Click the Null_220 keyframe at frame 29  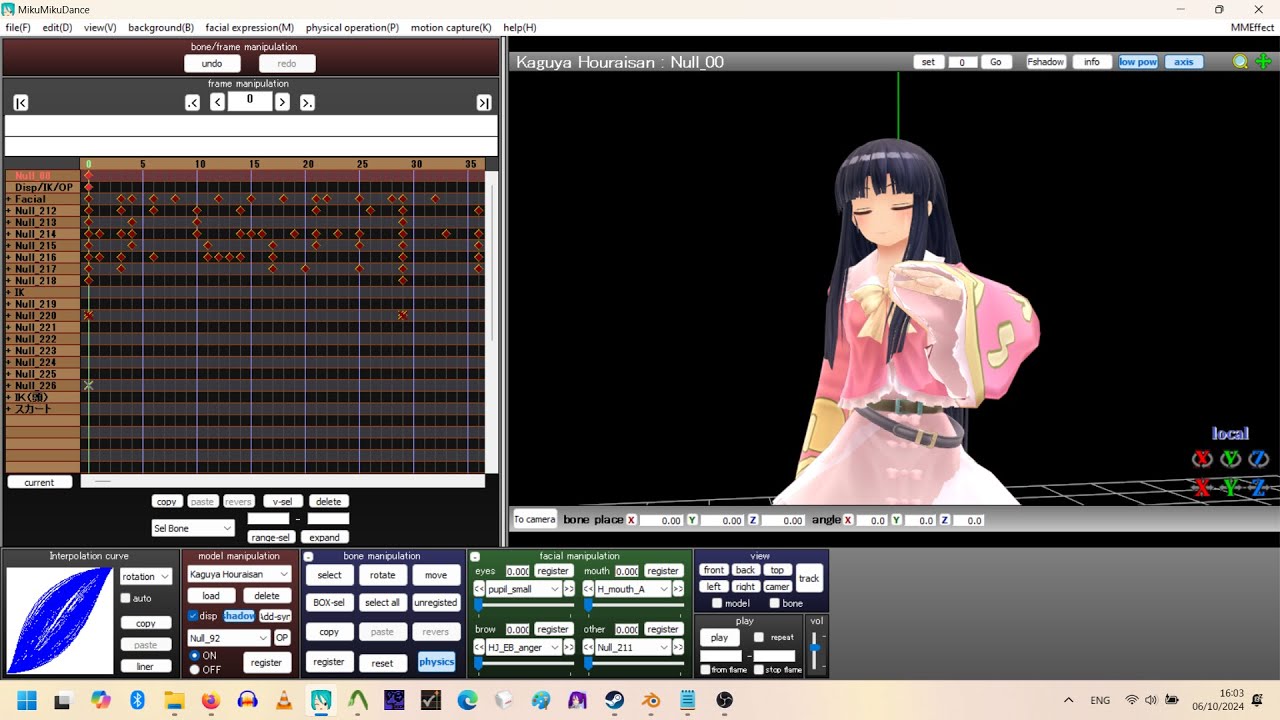[x=403, y=316]
